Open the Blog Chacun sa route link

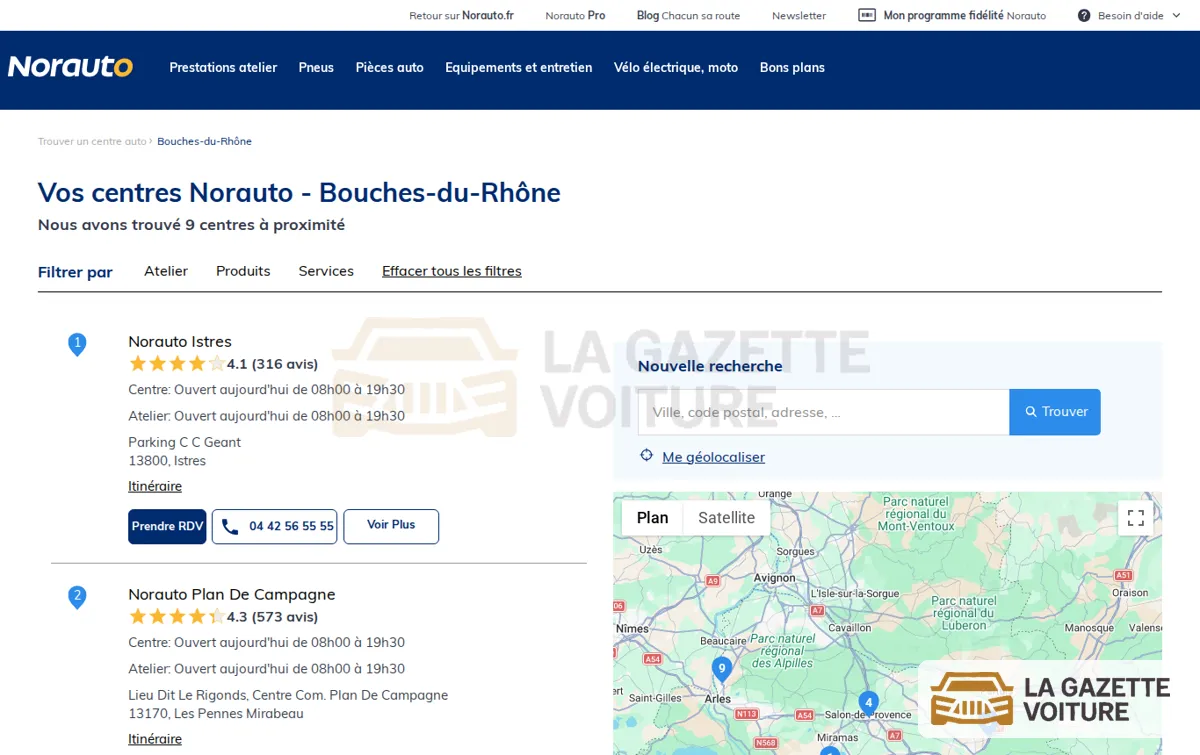point(688,16)
